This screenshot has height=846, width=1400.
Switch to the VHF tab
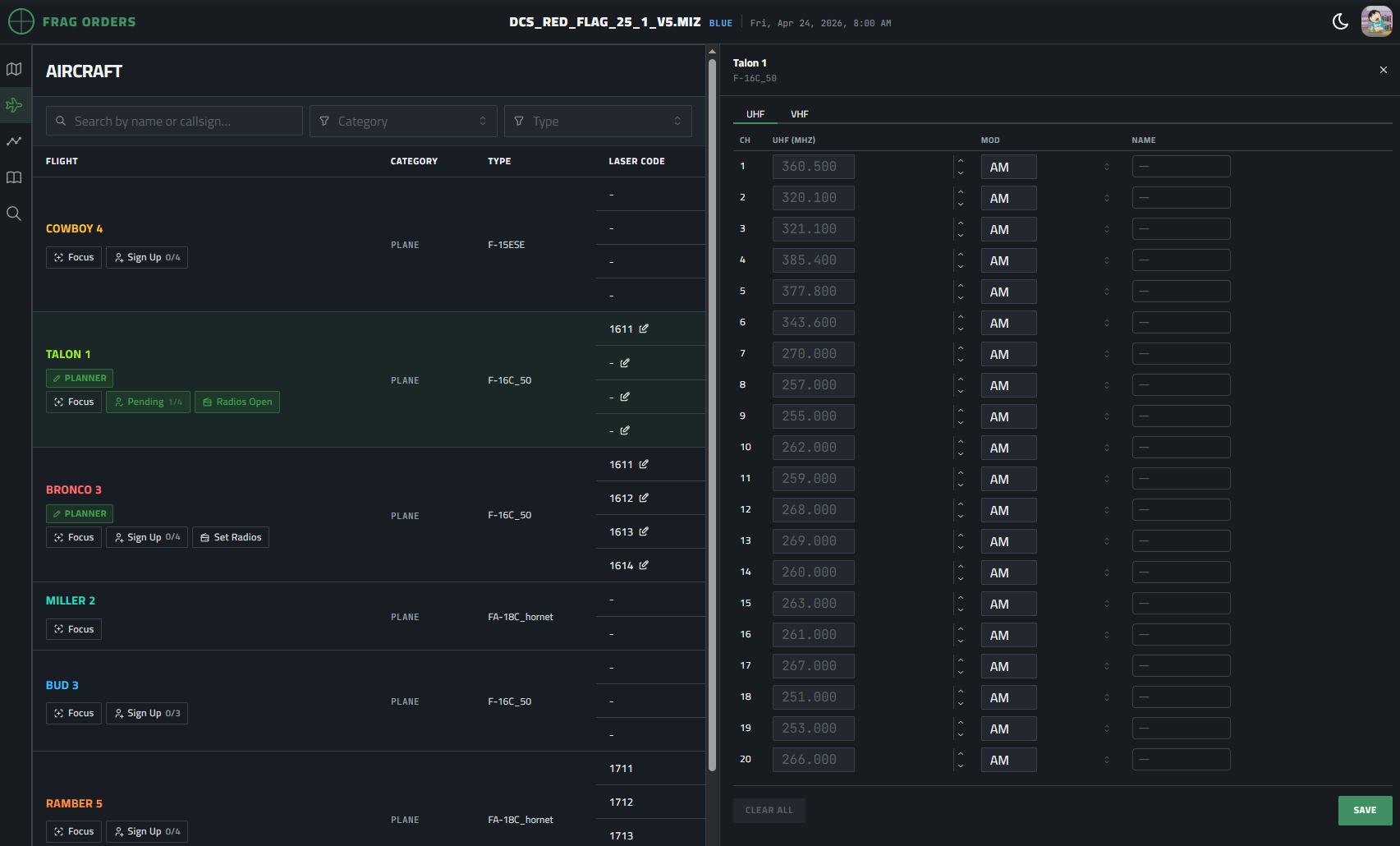tap(800, 114)
